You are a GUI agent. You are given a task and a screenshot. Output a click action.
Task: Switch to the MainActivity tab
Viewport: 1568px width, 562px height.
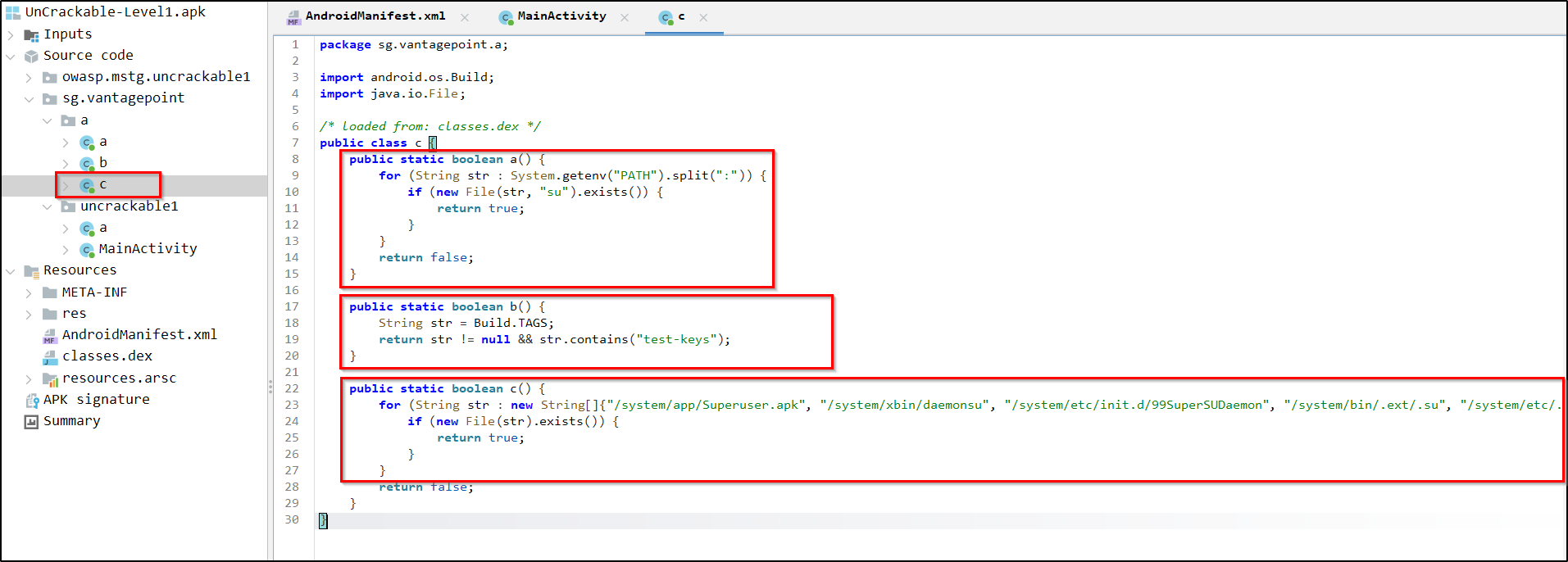coord(561,16)
